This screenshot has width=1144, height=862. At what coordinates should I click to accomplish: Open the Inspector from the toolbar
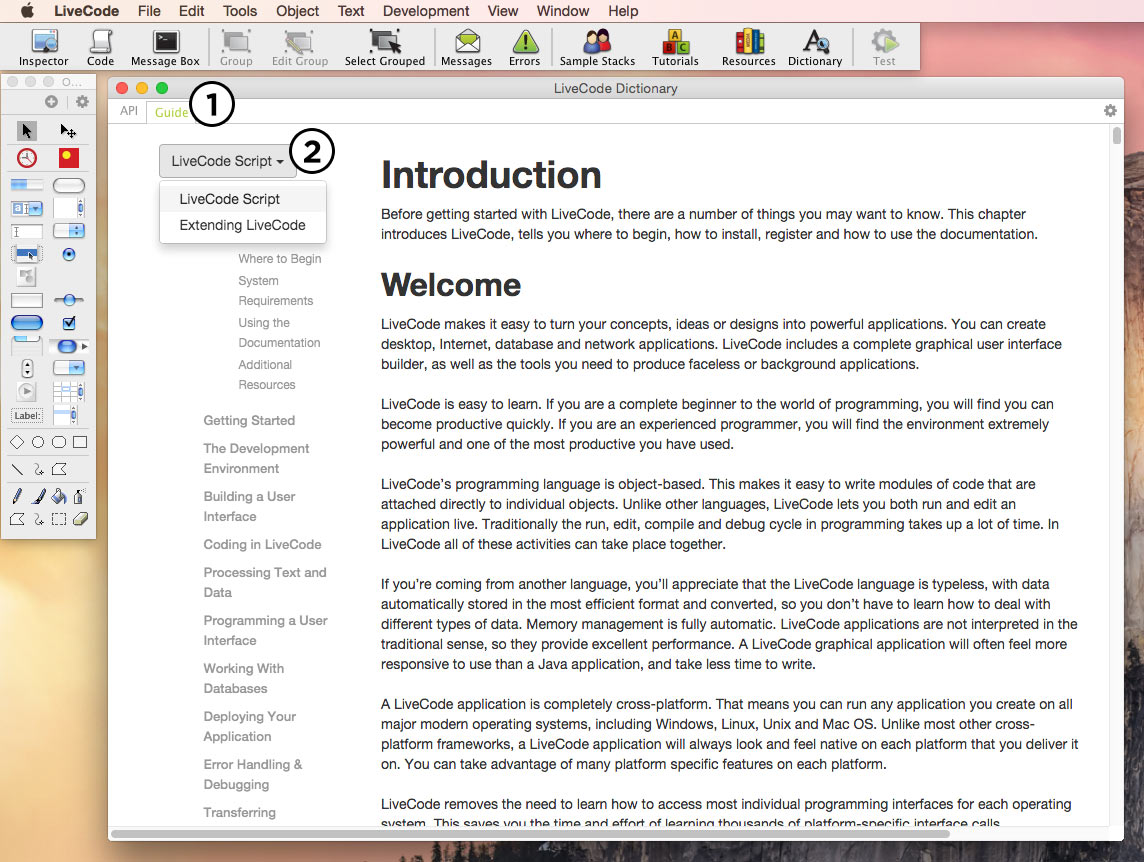click(x=44, y=47)
